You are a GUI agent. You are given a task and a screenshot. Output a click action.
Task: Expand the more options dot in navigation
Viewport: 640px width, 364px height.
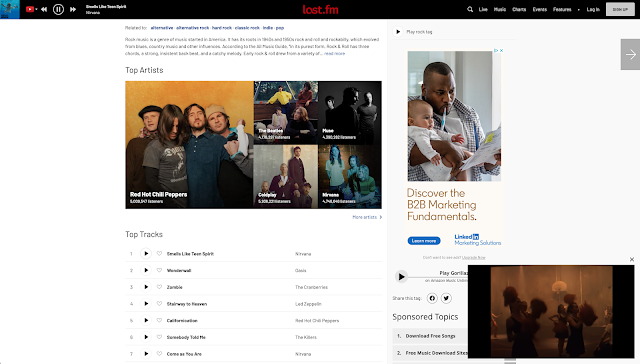click(578, 9)
